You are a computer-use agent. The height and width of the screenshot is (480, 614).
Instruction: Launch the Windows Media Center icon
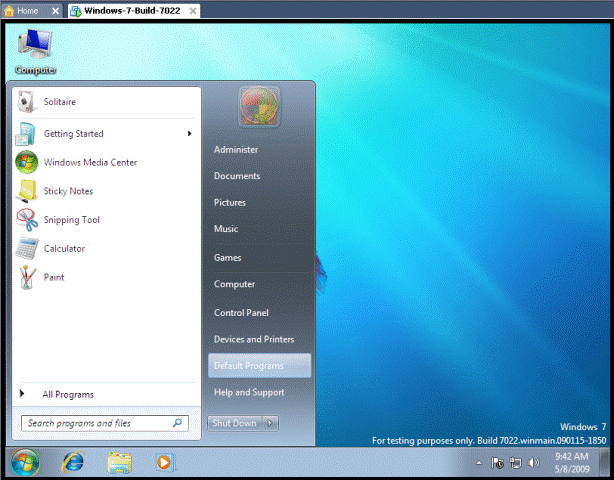tap(26, 162)
